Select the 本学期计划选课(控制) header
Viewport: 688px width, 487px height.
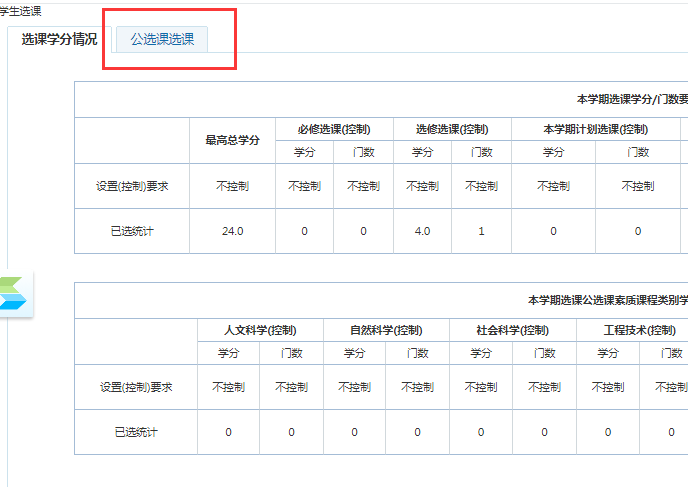tap(595, 129)
